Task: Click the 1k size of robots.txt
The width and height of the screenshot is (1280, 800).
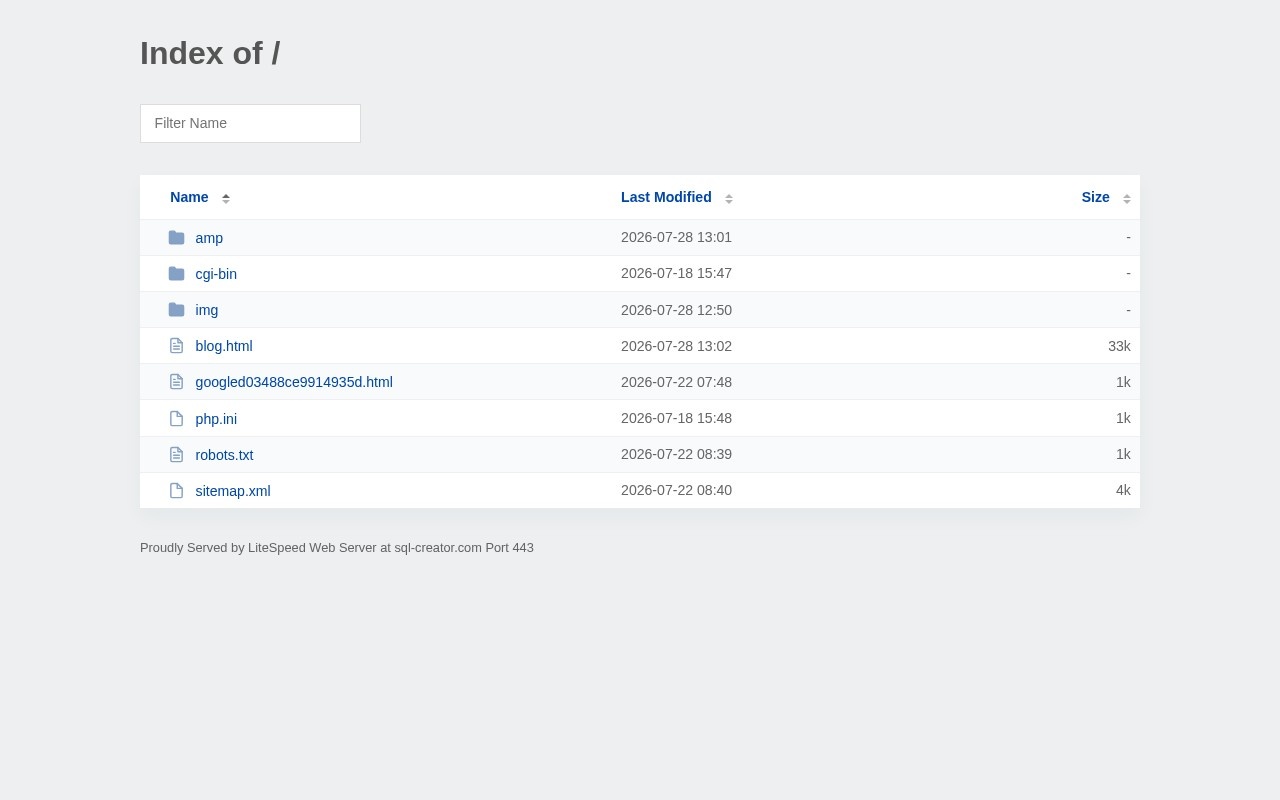Action: [1123, 454]
